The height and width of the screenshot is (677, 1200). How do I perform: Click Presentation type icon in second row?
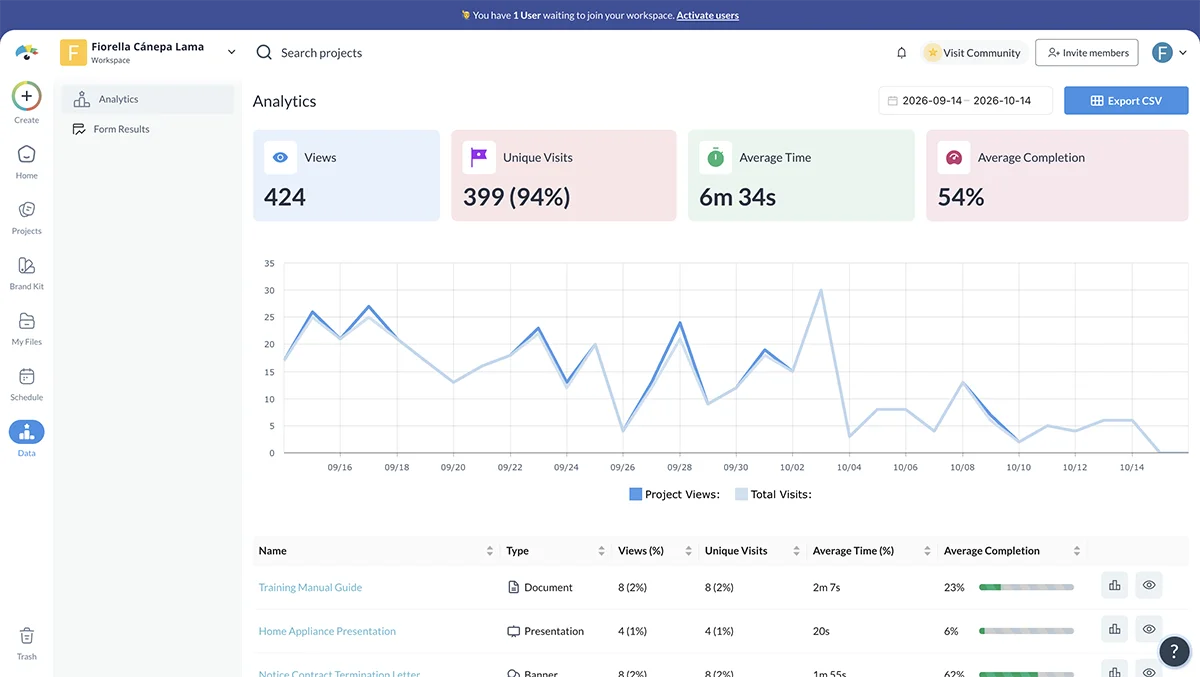pyautogui.click(x=514, y=631)
